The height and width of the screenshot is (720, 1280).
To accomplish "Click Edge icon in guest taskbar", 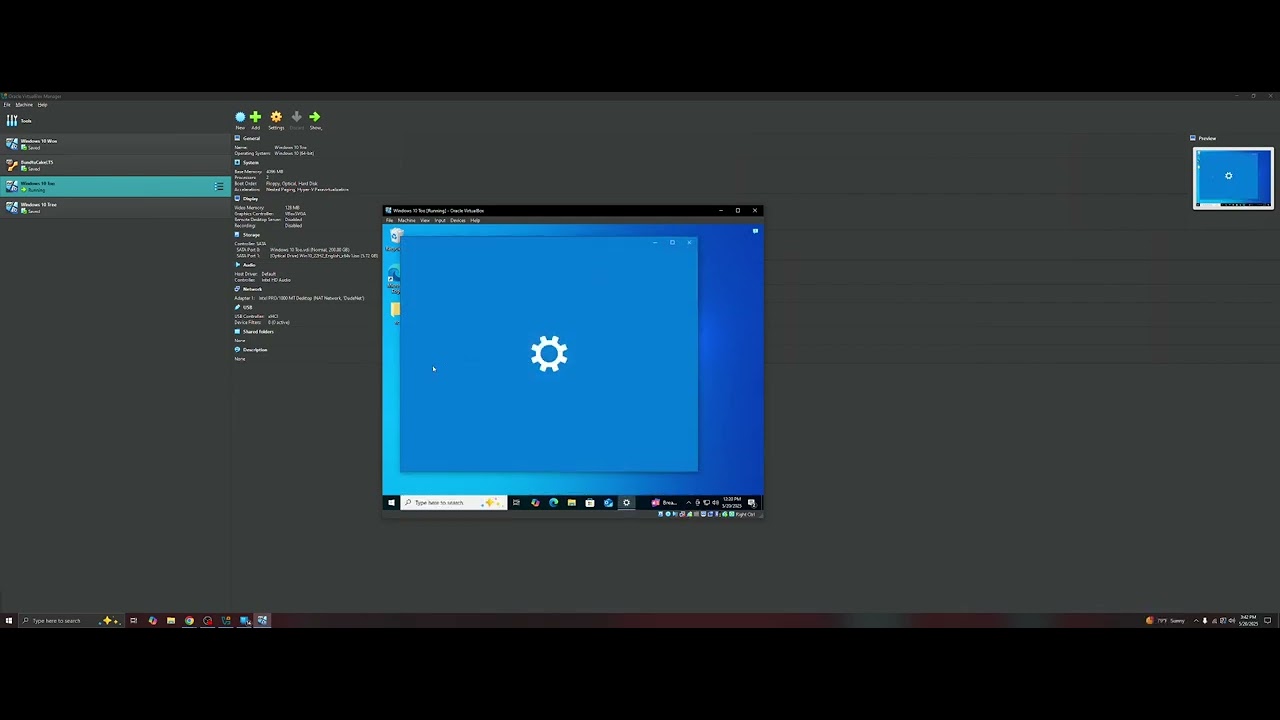I will coord(554,503).
